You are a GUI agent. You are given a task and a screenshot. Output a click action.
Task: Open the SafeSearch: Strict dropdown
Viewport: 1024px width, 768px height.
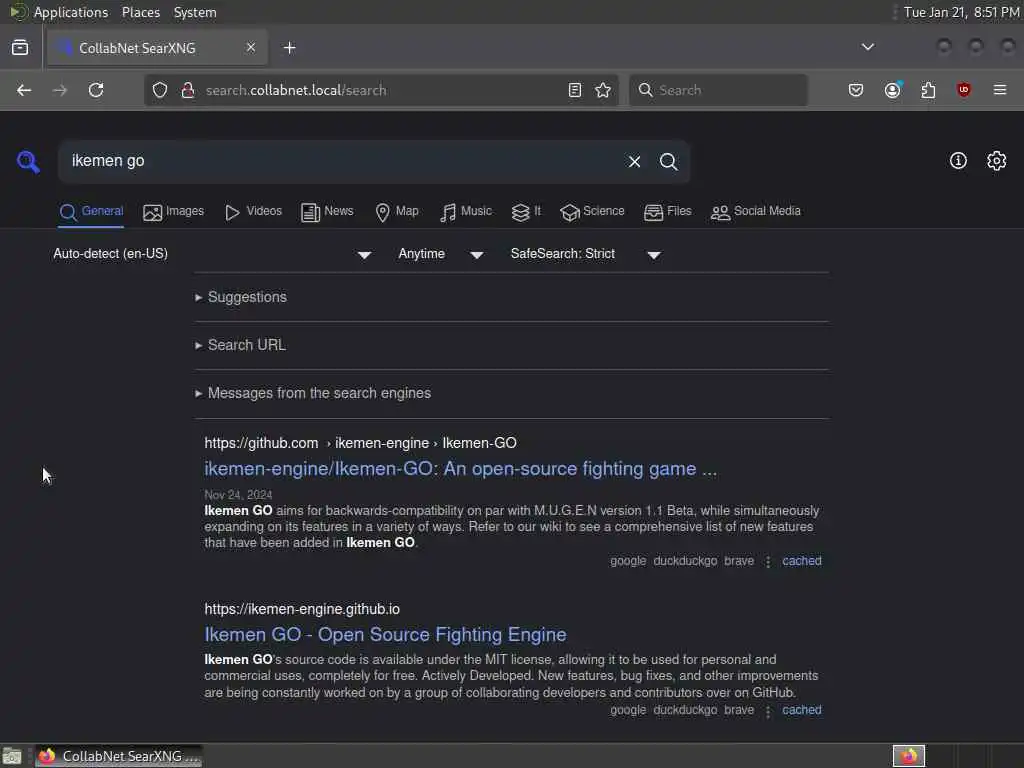tap(585, 254)
